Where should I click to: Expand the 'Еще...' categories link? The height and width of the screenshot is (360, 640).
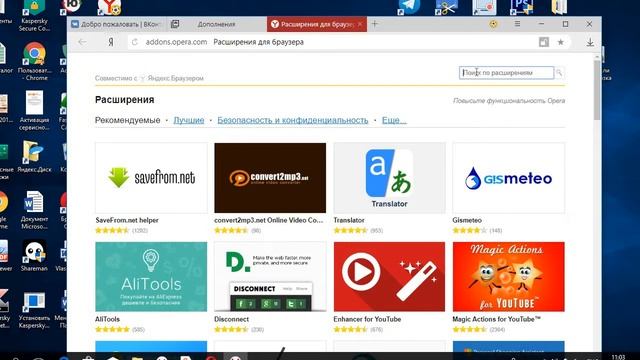[x=394, y=120]
